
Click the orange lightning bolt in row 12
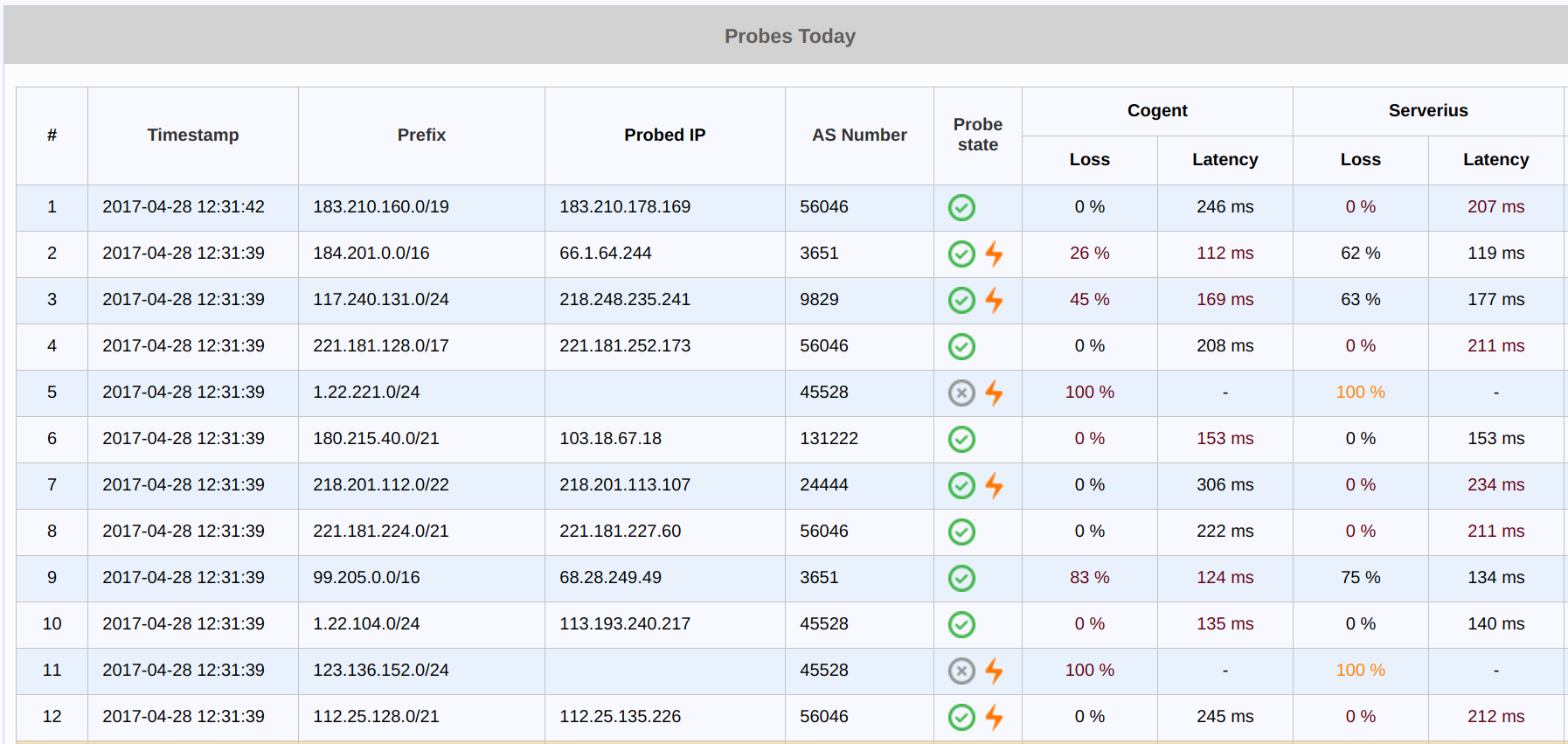(x=994, y=717)
